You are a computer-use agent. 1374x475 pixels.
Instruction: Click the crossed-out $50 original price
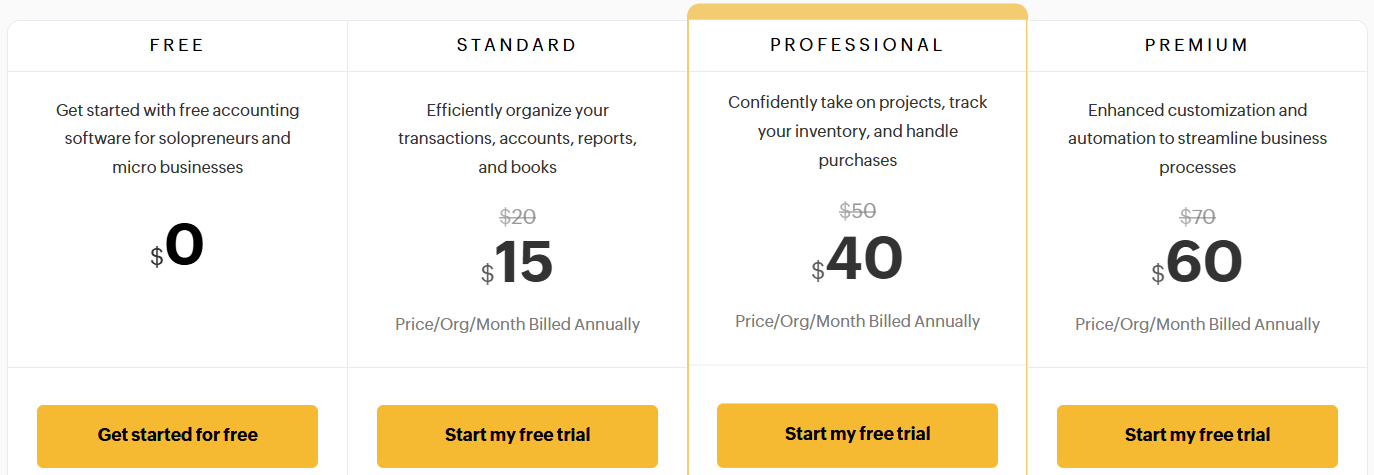(857, 211)
